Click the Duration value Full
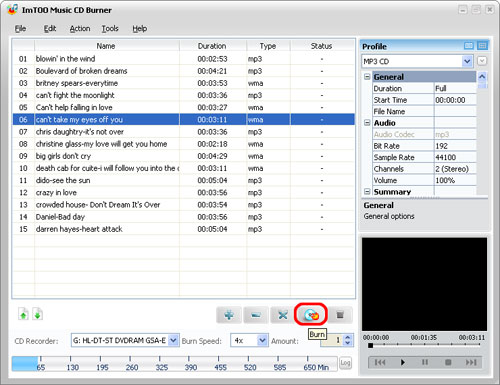This screenshot has height=385, width=500. 455,88
